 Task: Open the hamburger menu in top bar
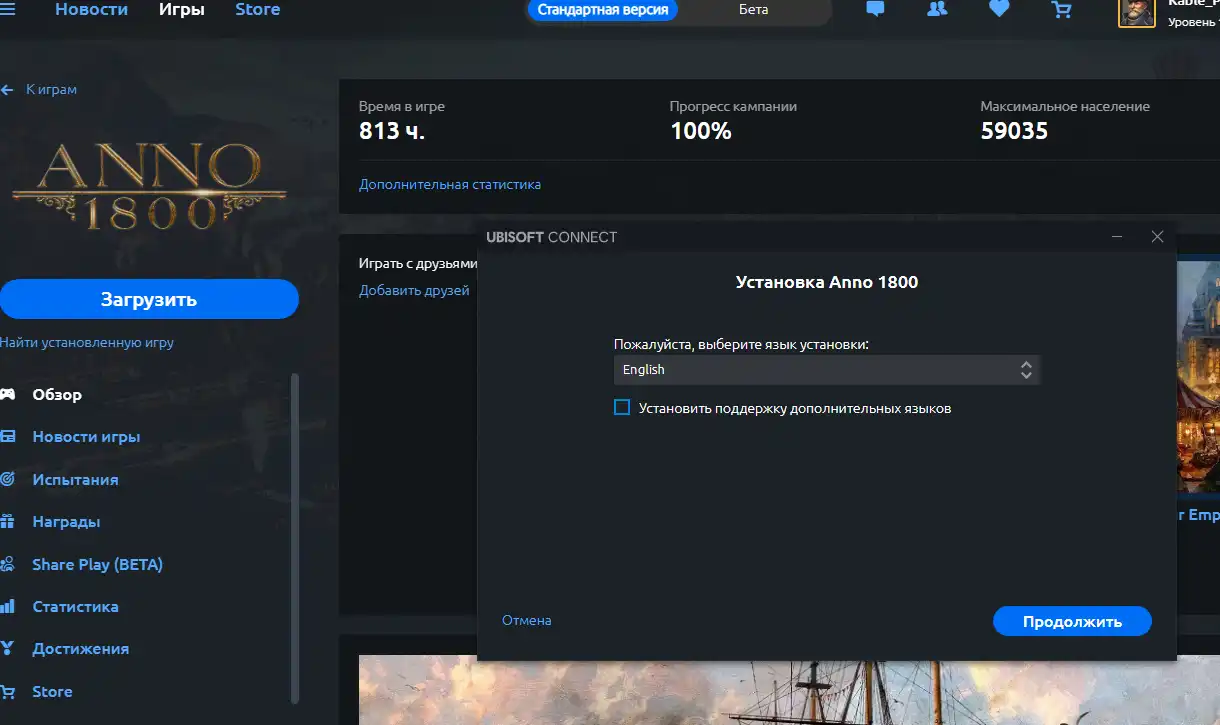tap(7, 10)
